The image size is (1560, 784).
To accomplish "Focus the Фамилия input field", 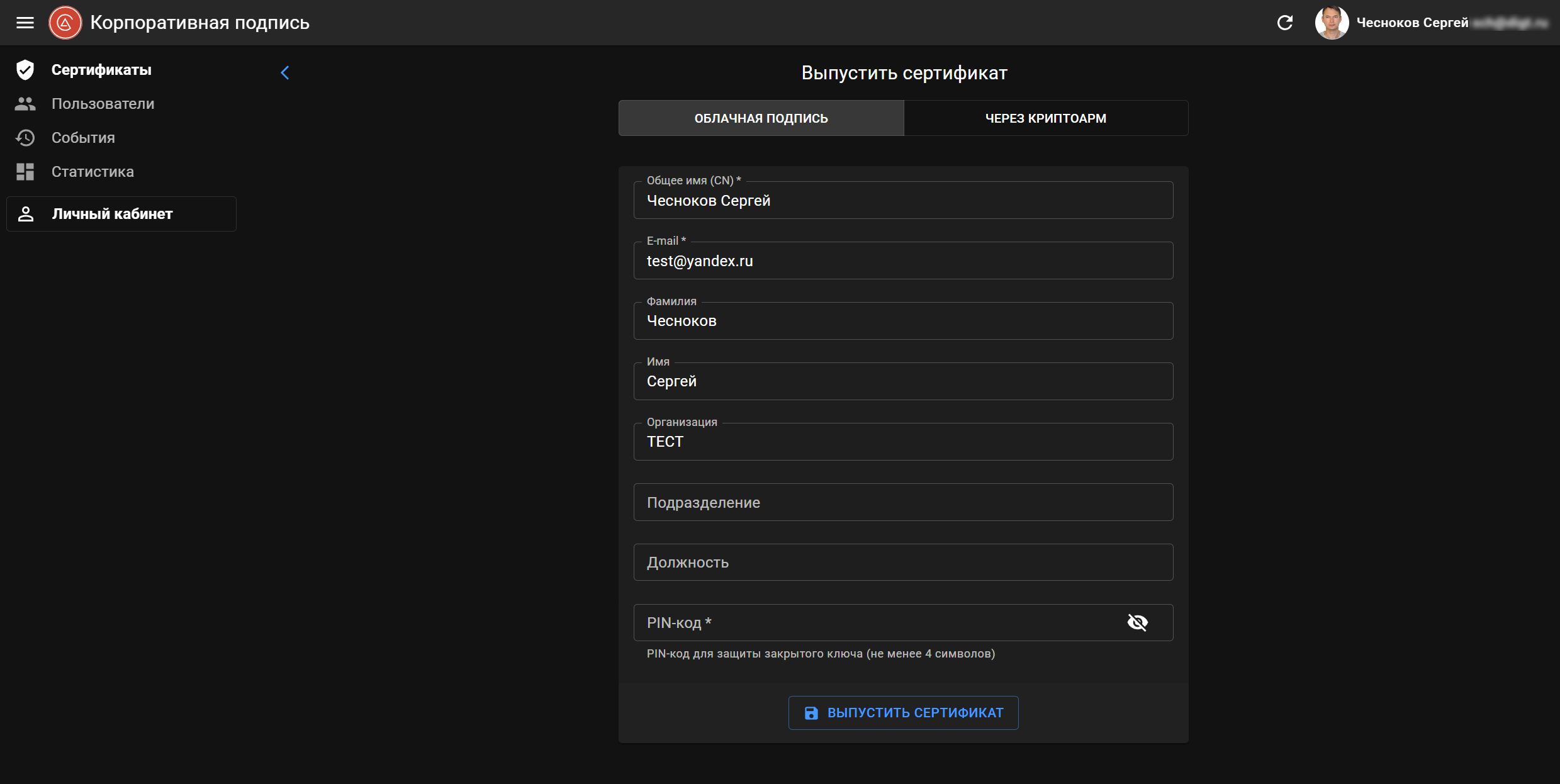I will click(903, 321).
